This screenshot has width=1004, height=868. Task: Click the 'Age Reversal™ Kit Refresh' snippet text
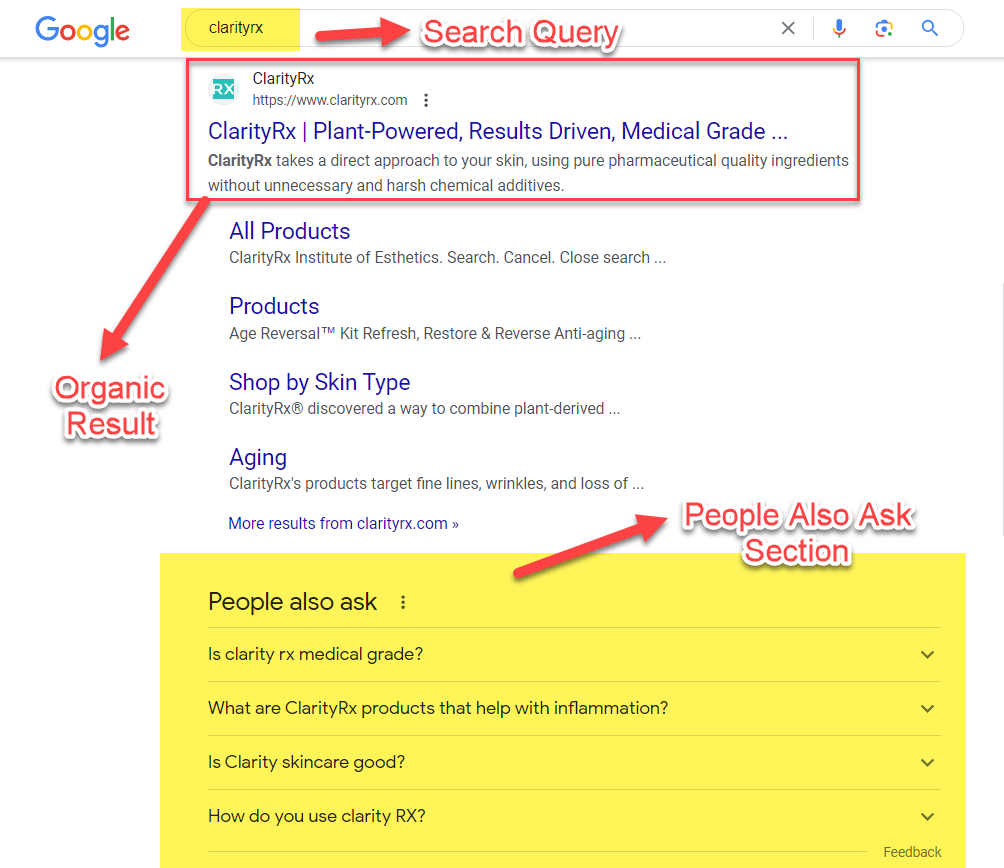click(435, 334)
